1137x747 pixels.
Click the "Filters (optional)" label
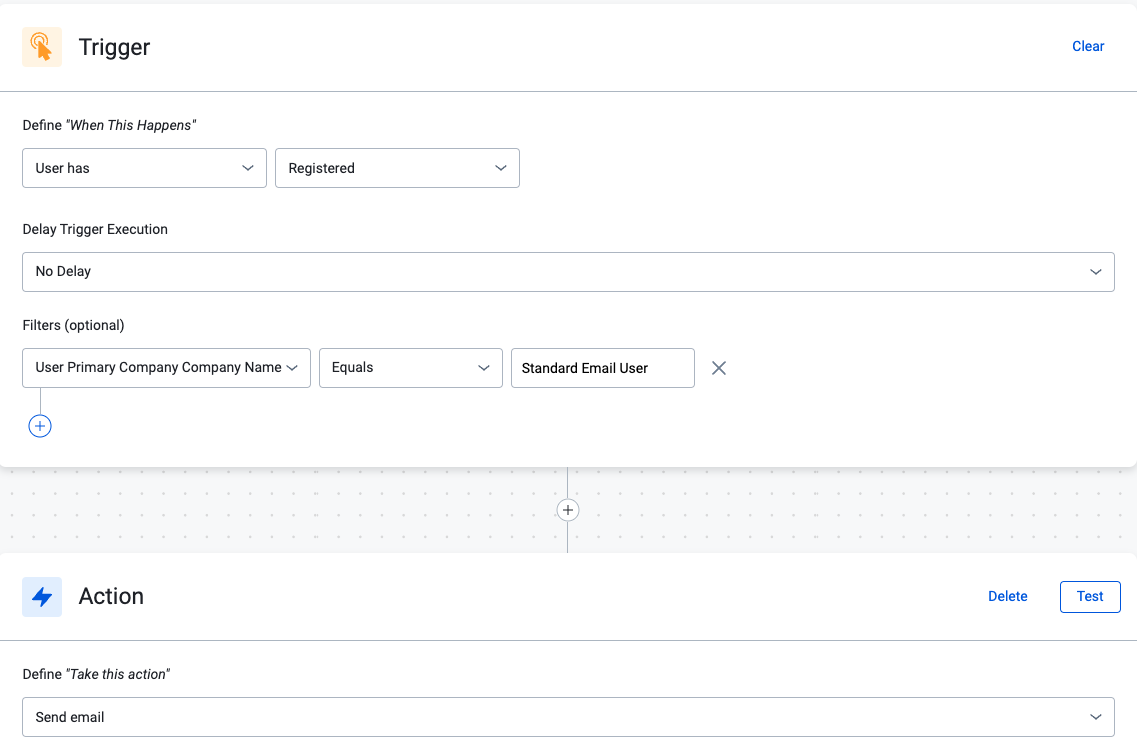tap(73, 326)
